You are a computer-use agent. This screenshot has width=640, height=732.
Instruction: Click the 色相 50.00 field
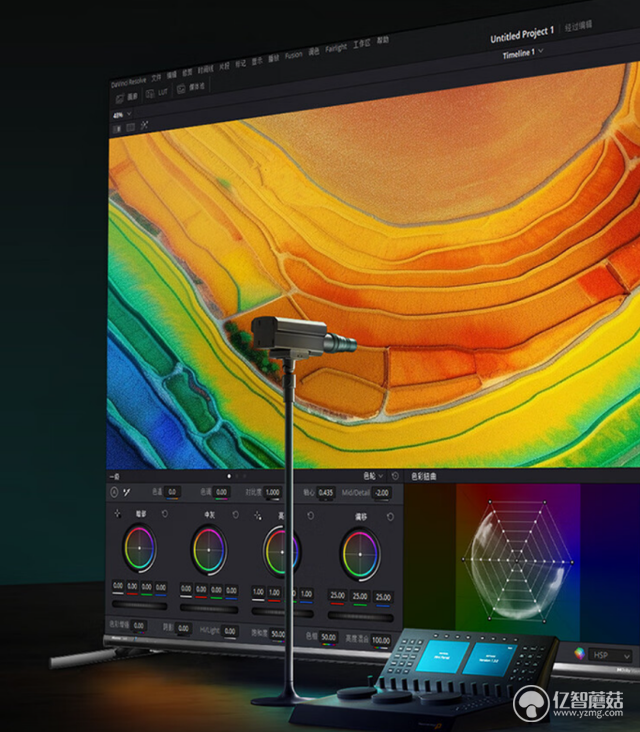pos(328,637)
